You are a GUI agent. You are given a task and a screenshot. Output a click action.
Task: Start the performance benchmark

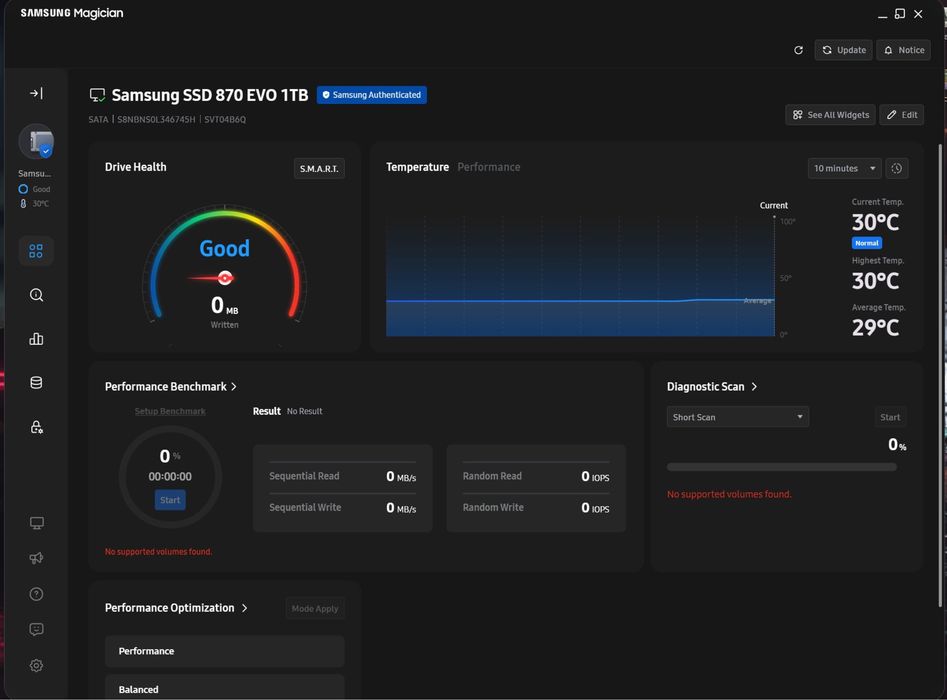[170, 500]
